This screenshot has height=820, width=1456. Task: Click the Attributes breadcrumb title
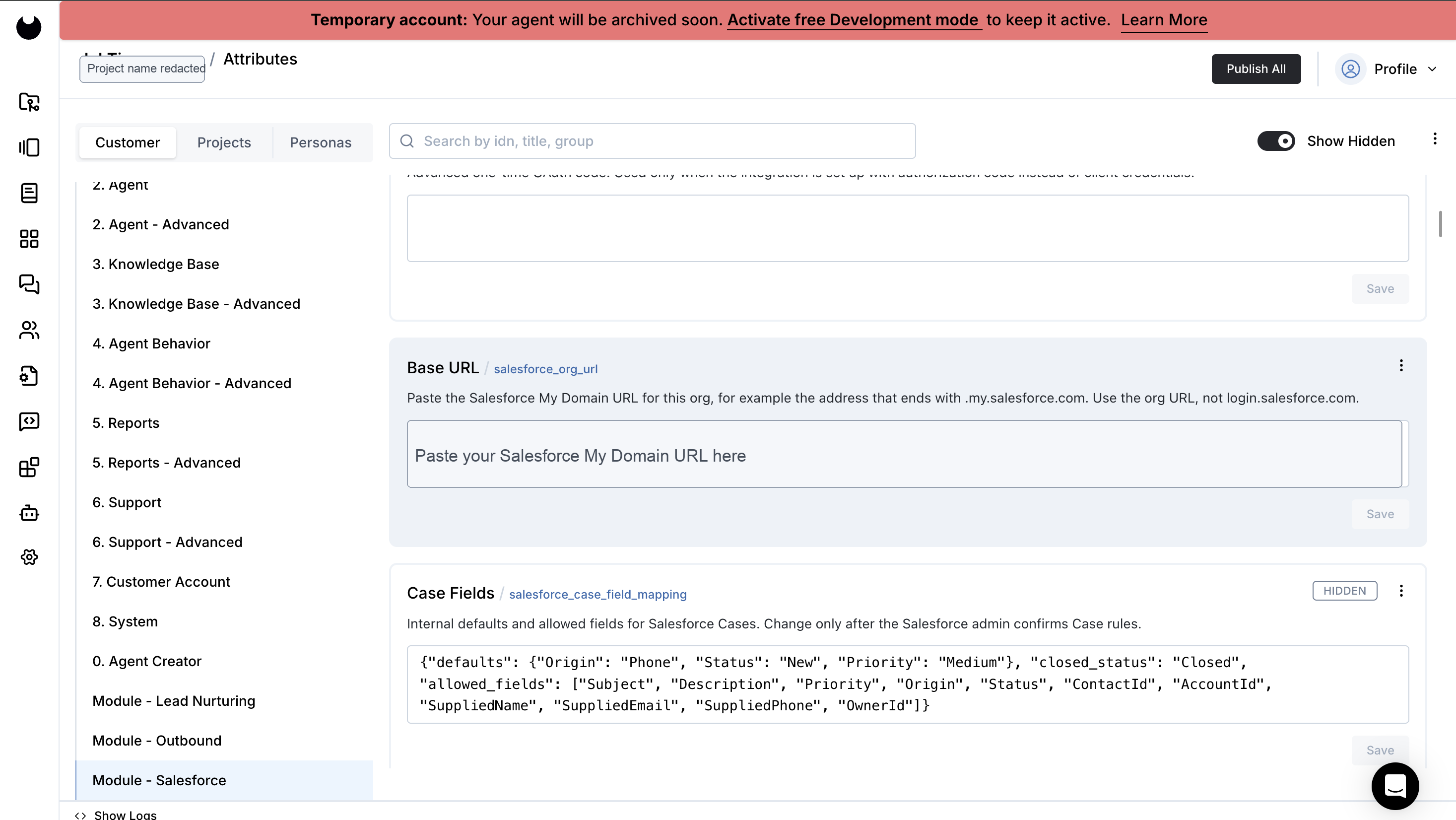pyautogui.click(x=260, y=59)
